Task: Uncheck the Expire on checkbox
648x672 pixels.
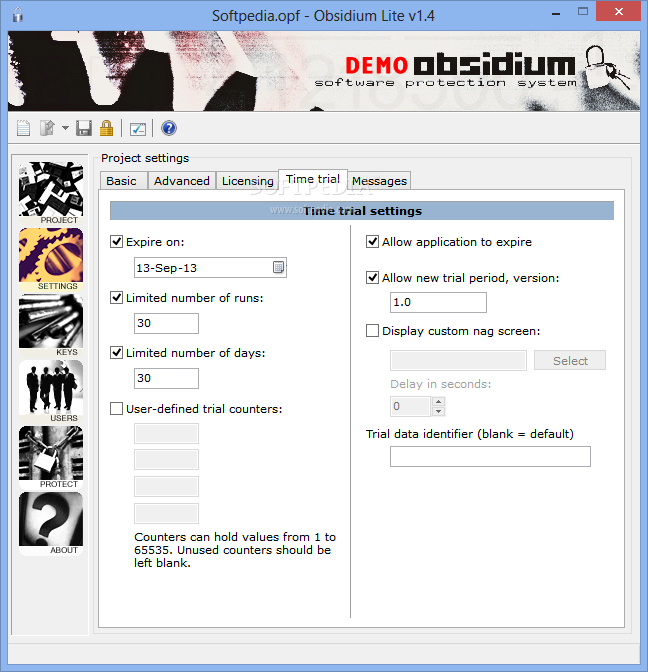Action: pos(117,242)
